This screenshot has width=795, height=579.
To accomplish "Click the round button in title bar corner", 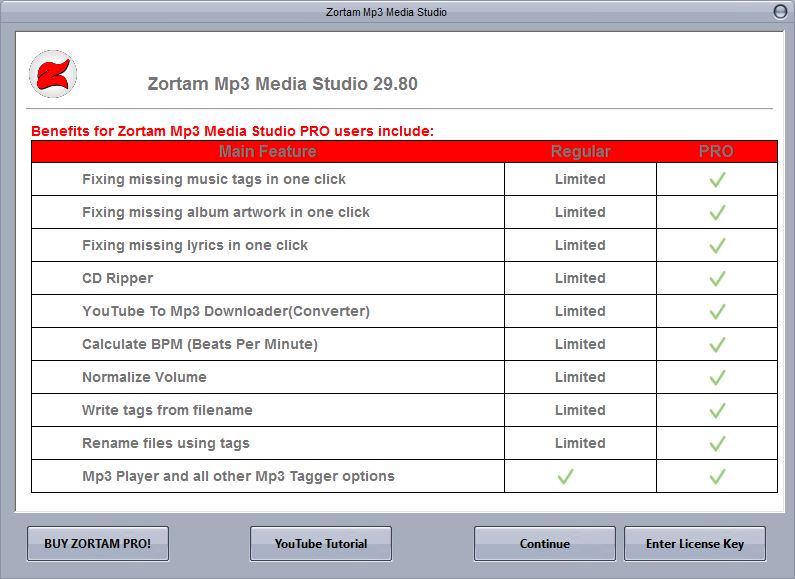I will click(x=780, y=11).
